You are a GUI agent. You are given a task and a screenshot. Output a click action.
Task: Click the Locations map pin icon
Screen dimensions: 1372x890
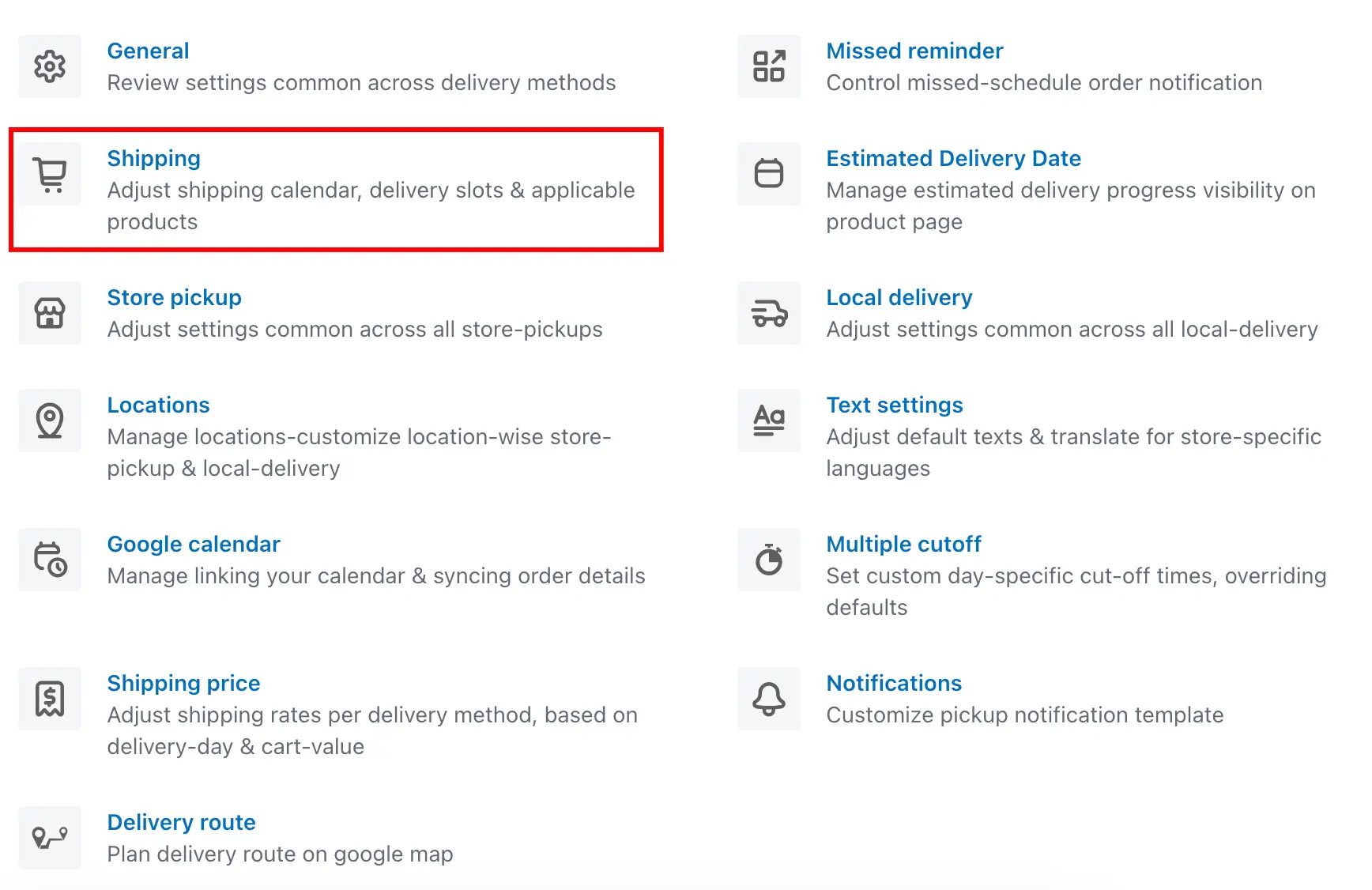(50, 420)
